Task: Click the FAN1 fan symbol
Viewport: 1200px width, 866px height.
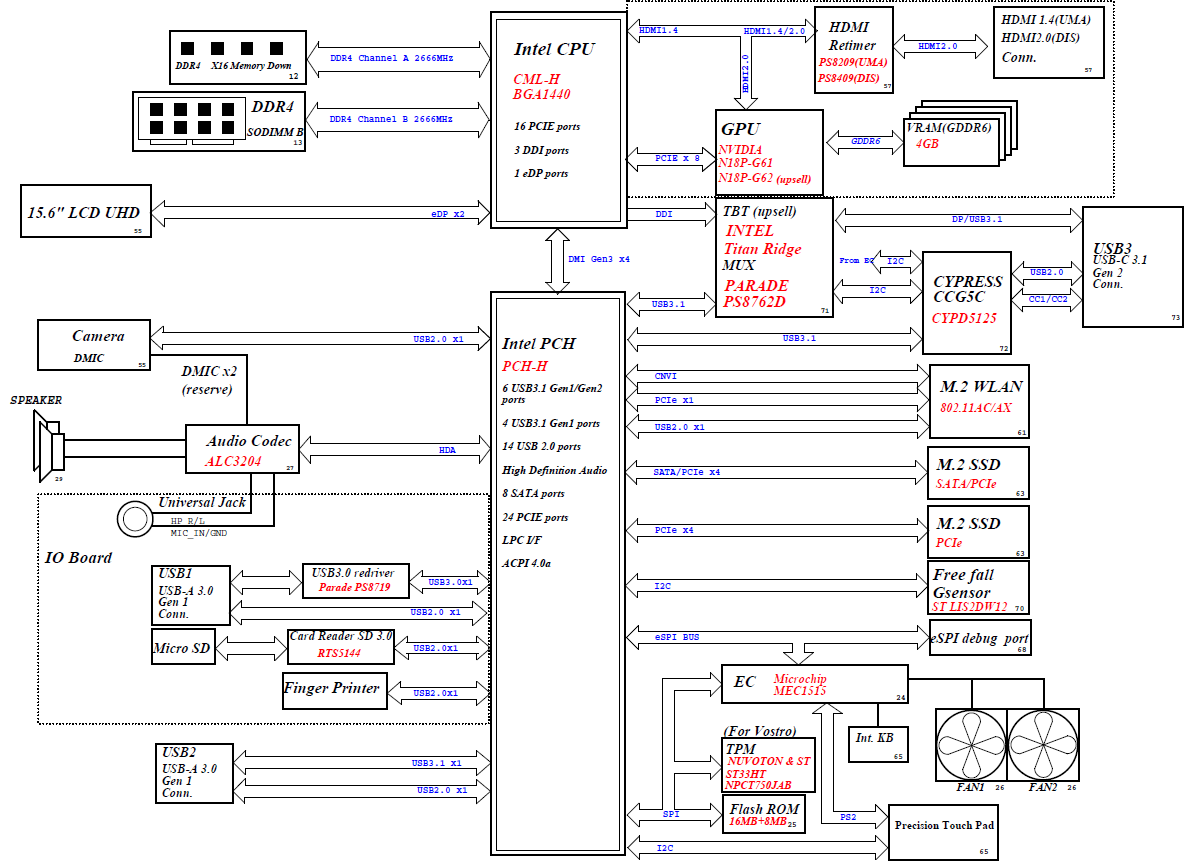Action: click(970, 745)
